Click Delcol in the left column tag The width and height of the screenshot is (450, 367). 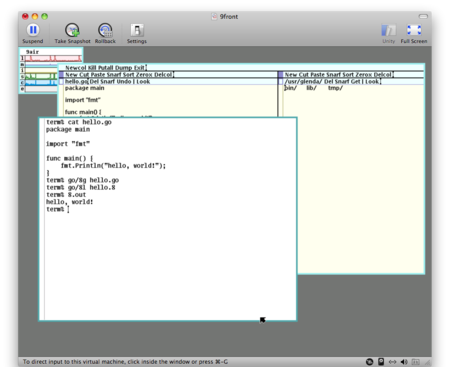pos(163,75)
